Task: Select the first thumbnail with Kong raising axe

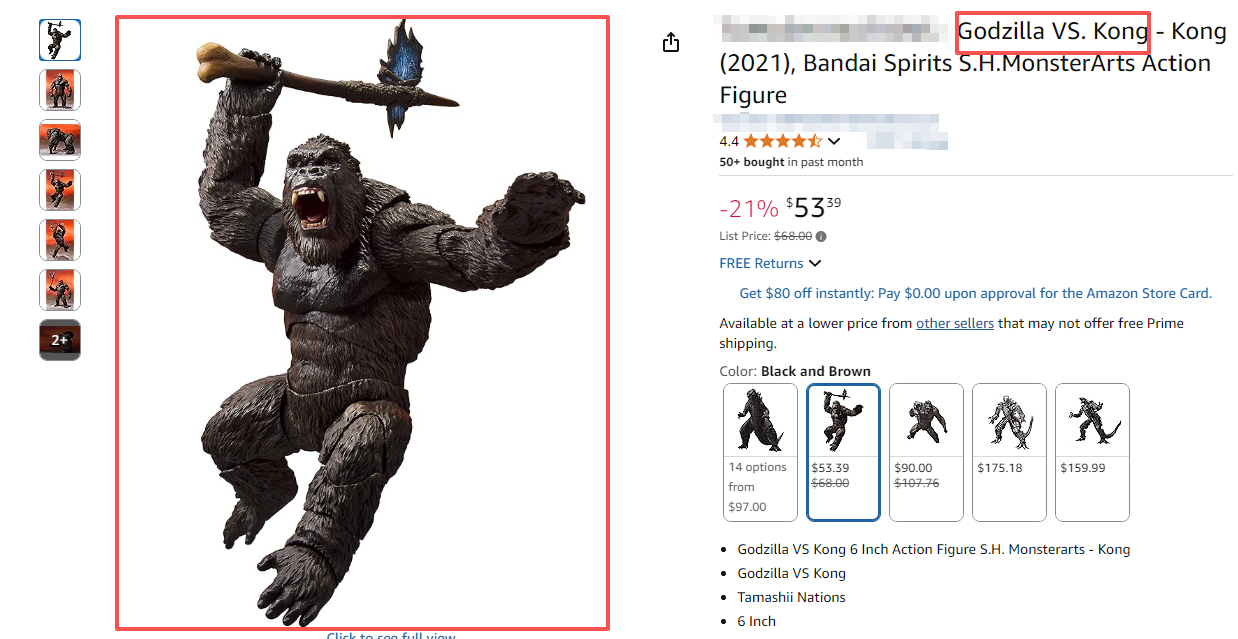Action: (x=60, y=40)
